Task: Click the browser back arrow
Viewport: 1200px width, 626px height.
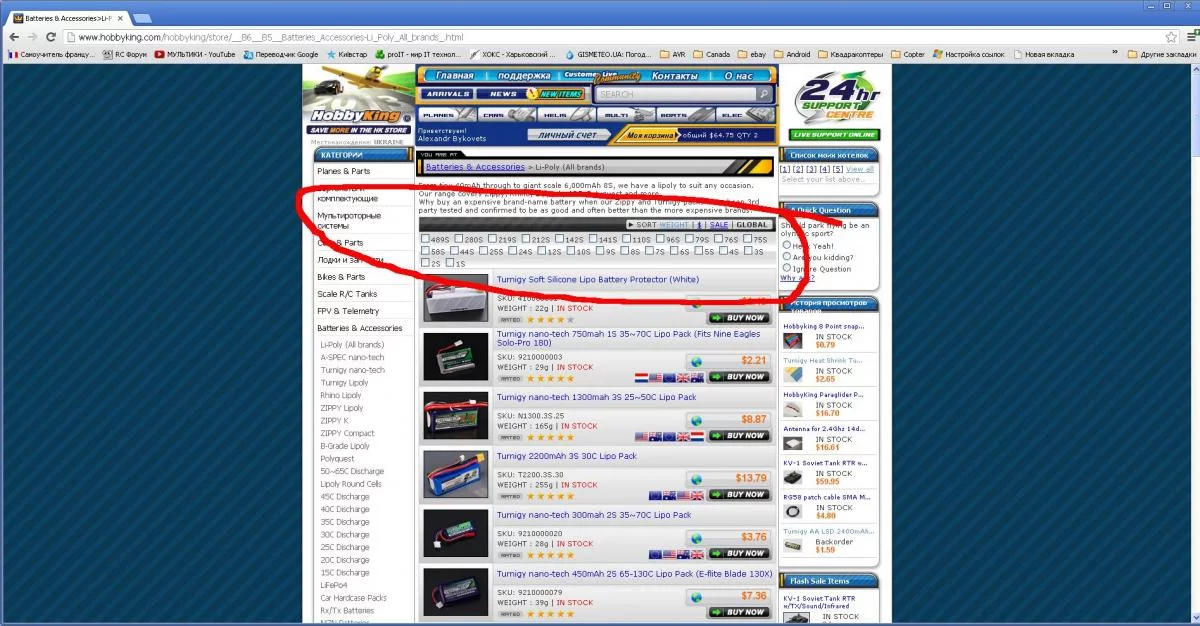Action: point(14,37)
